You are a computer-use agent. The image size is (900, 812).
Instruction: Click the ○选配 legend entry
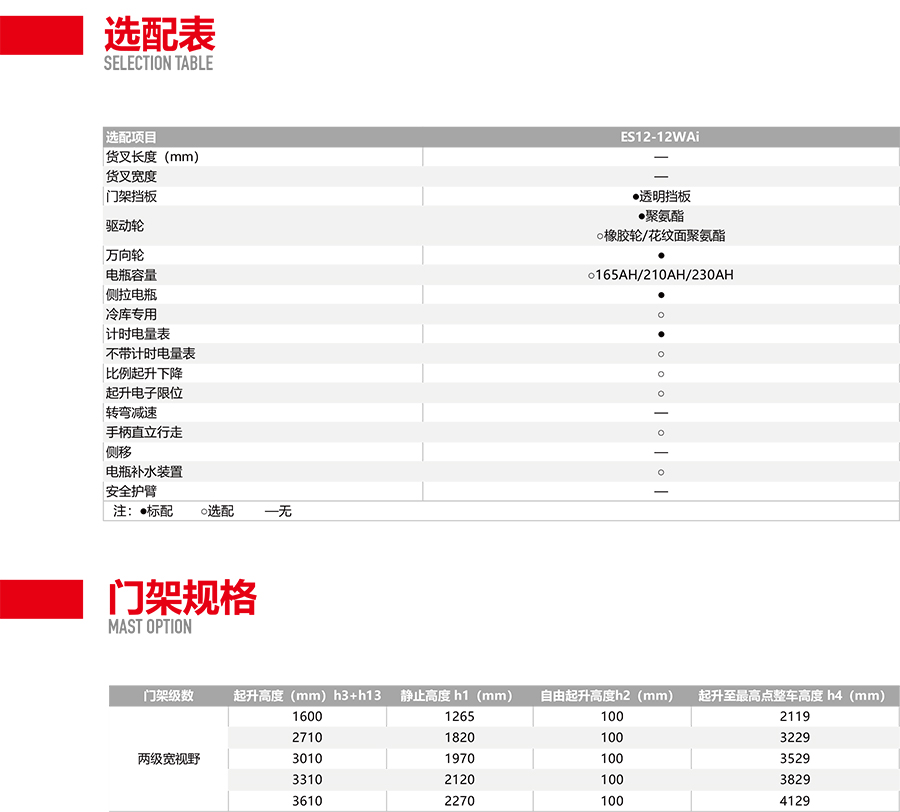[x=218, y=511]
